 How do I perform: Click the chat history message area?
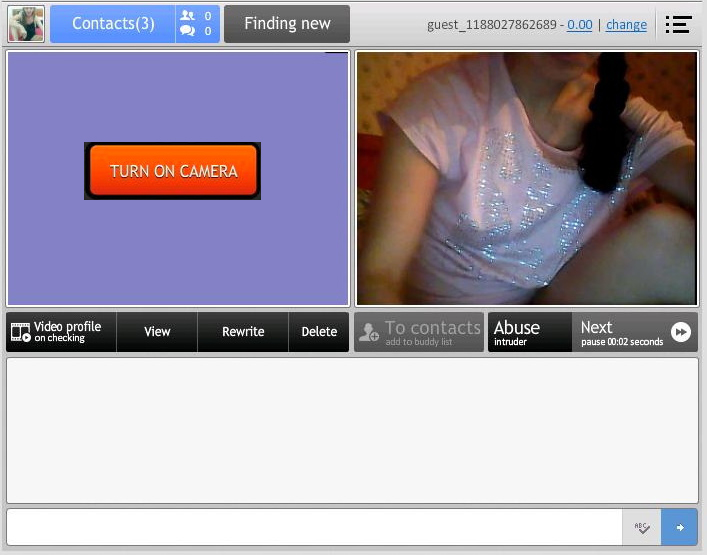click(352, 430)
